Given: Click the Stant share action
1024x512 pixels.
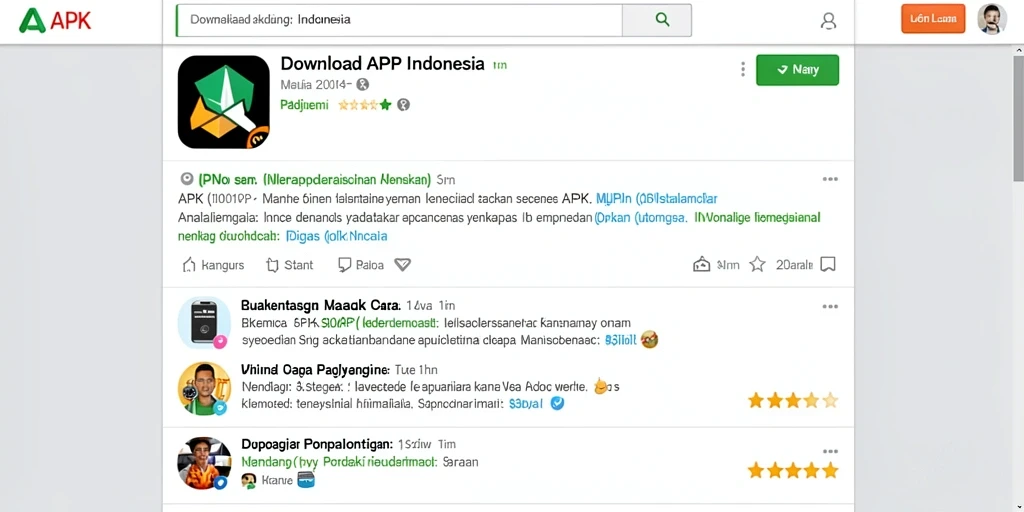Looking at the screenshot, I should [289, 264].
